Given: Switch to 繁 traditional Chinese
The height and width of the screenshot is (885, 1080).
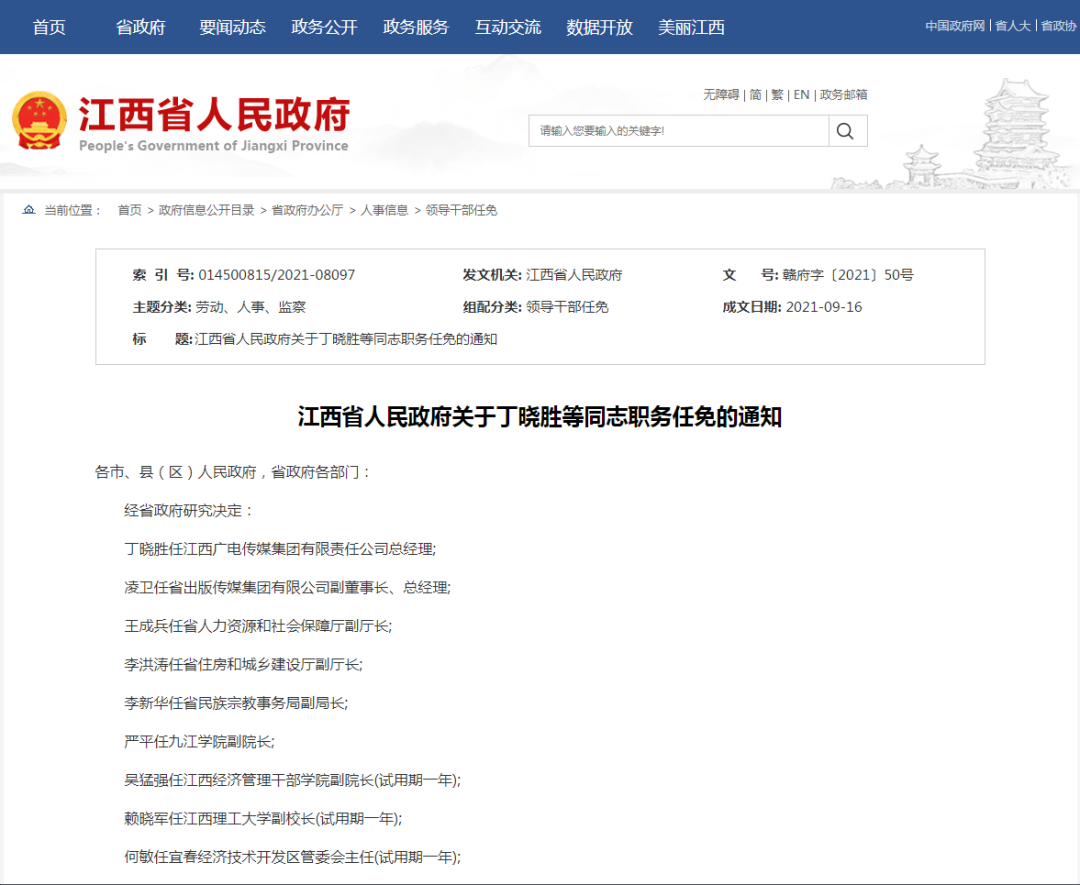Looking at the screenshot, I should click(x=775, y=94).
